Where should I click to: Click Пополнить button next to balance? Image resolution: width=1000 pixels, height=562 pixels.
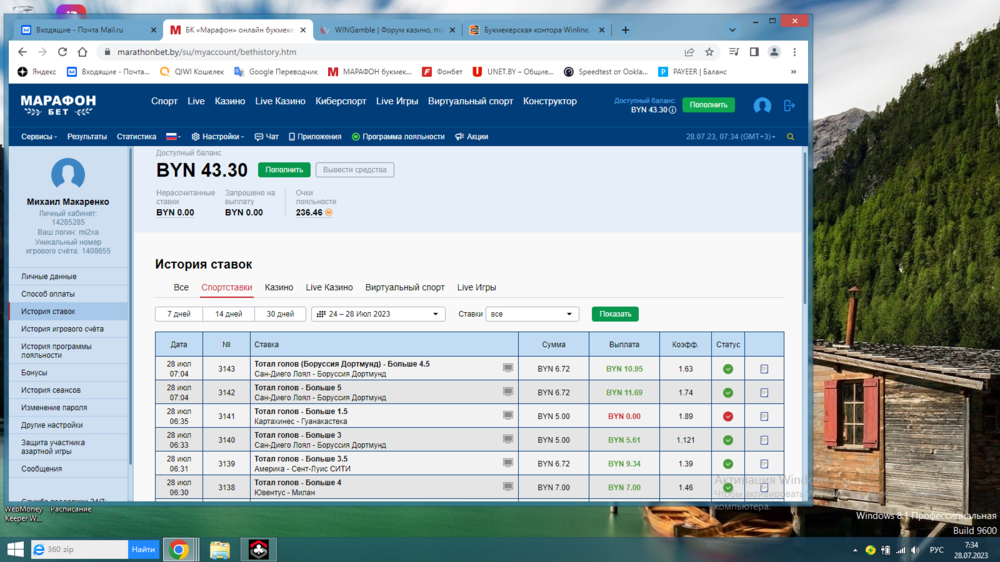tap(284, 170)
